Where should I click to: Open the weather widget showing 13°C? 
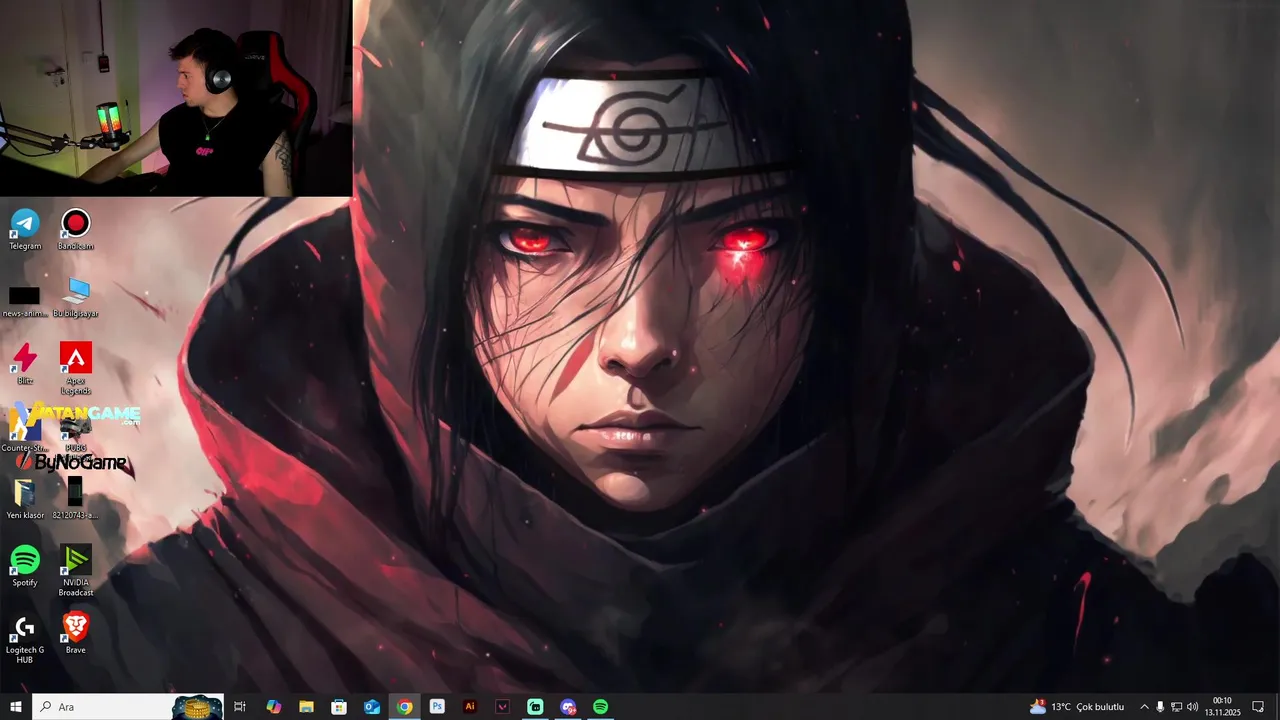pyautogui.click(x=1078, y=707)
